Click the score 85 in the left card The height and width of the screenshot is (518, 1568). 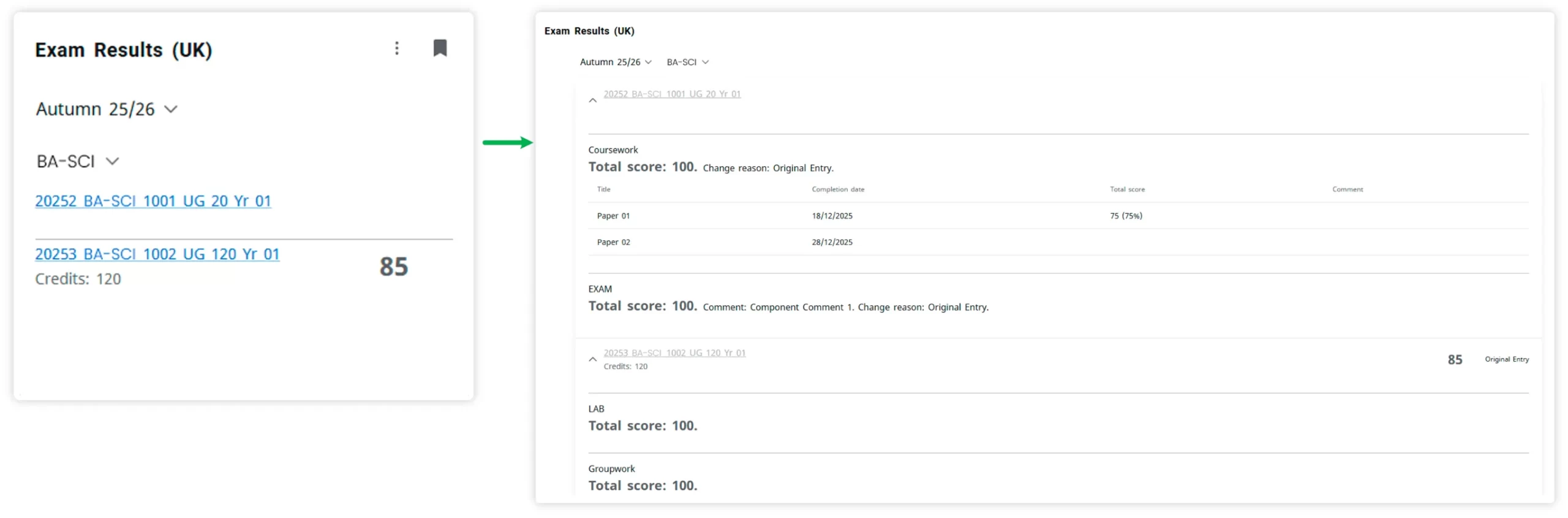(393, 267)
